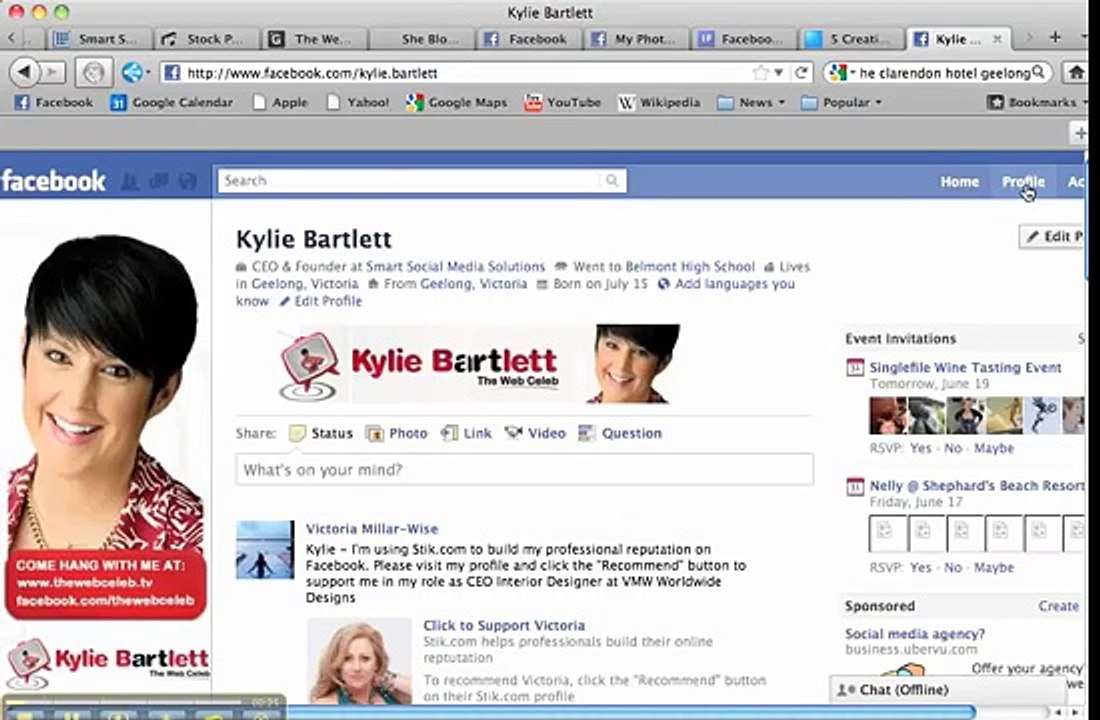Image resolution: width=1100 pixels, height=720 pixels.
Task: Switch to the Stock P... tab
Action: click(207, 39)
